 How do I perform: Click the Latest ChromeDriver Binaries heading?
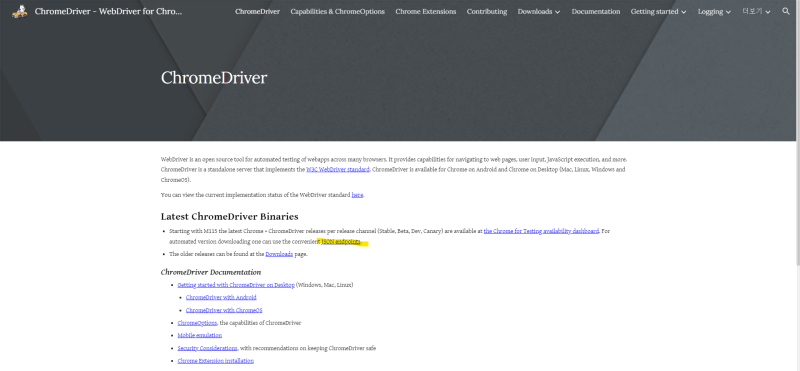tap(230, 216)
